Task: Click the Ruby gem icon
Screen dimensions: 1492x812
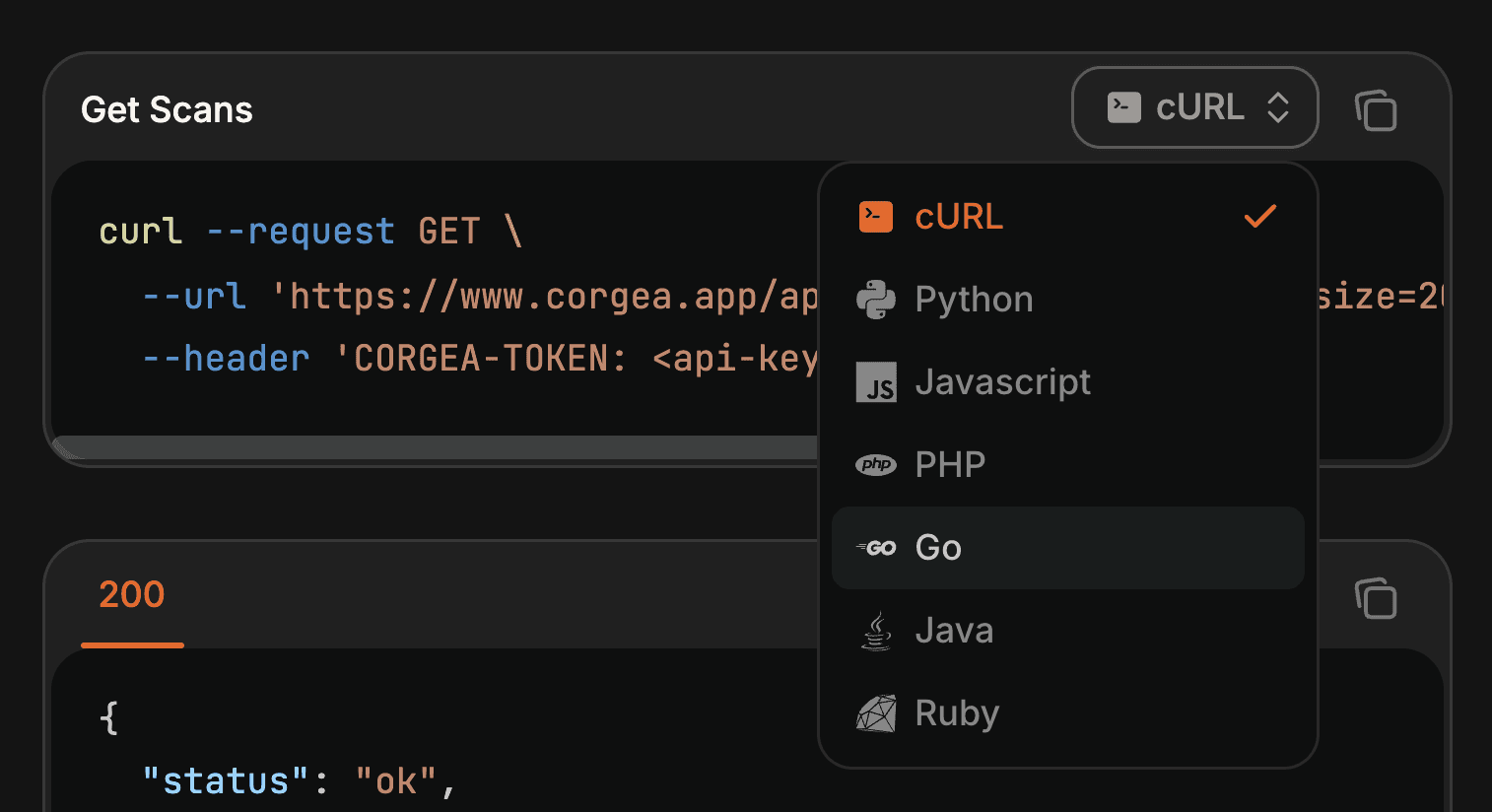Action: [875, 713]
